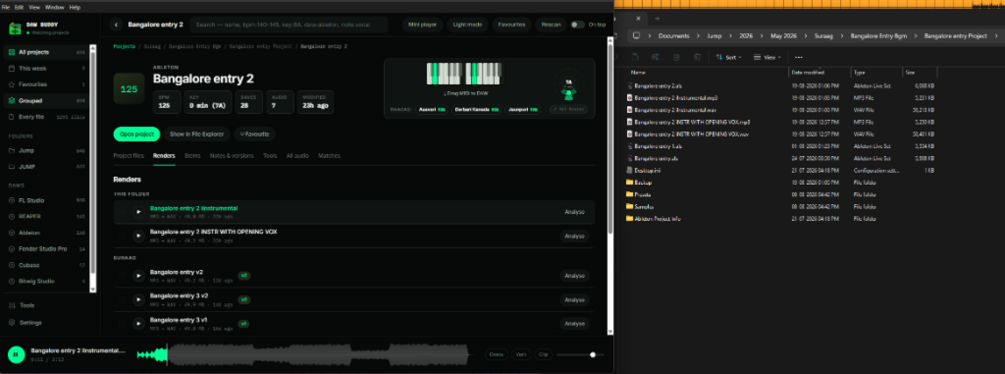The image size is (1005, 374).
Task: Click the DAW Buddy logo icon
Action: click(x=15, y=28)
